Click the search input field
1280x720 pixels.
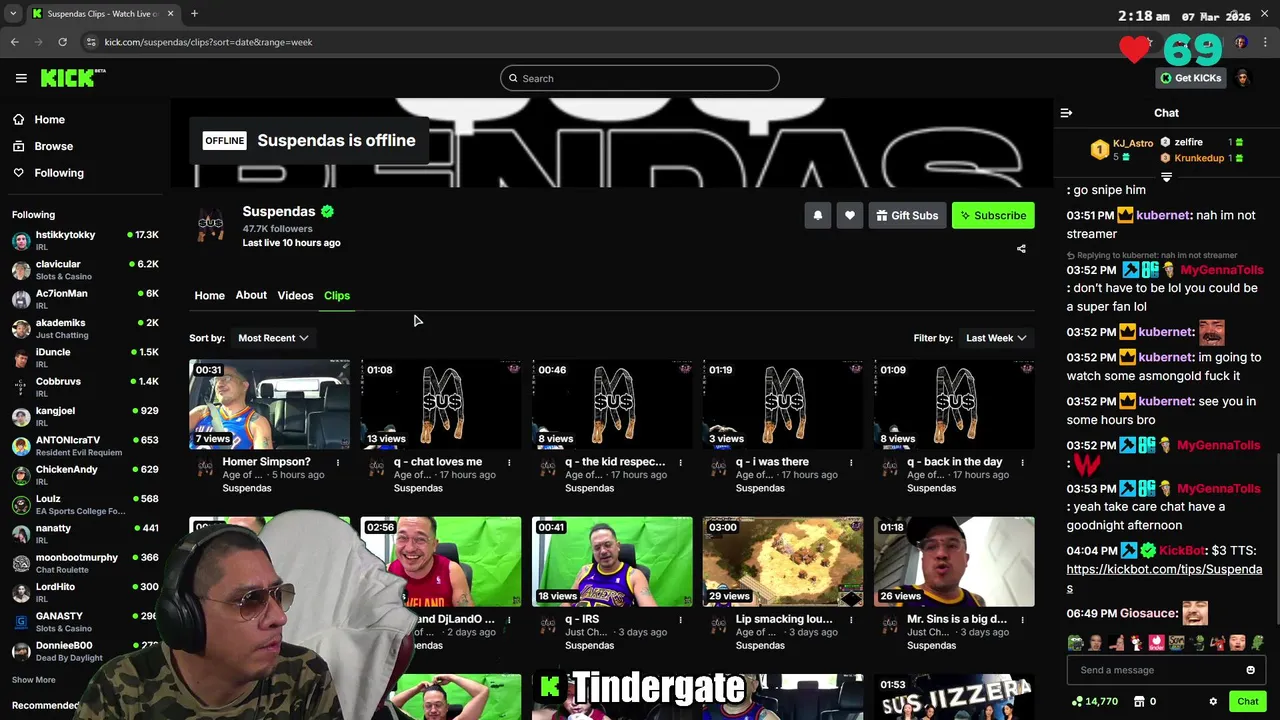point(640,78)
